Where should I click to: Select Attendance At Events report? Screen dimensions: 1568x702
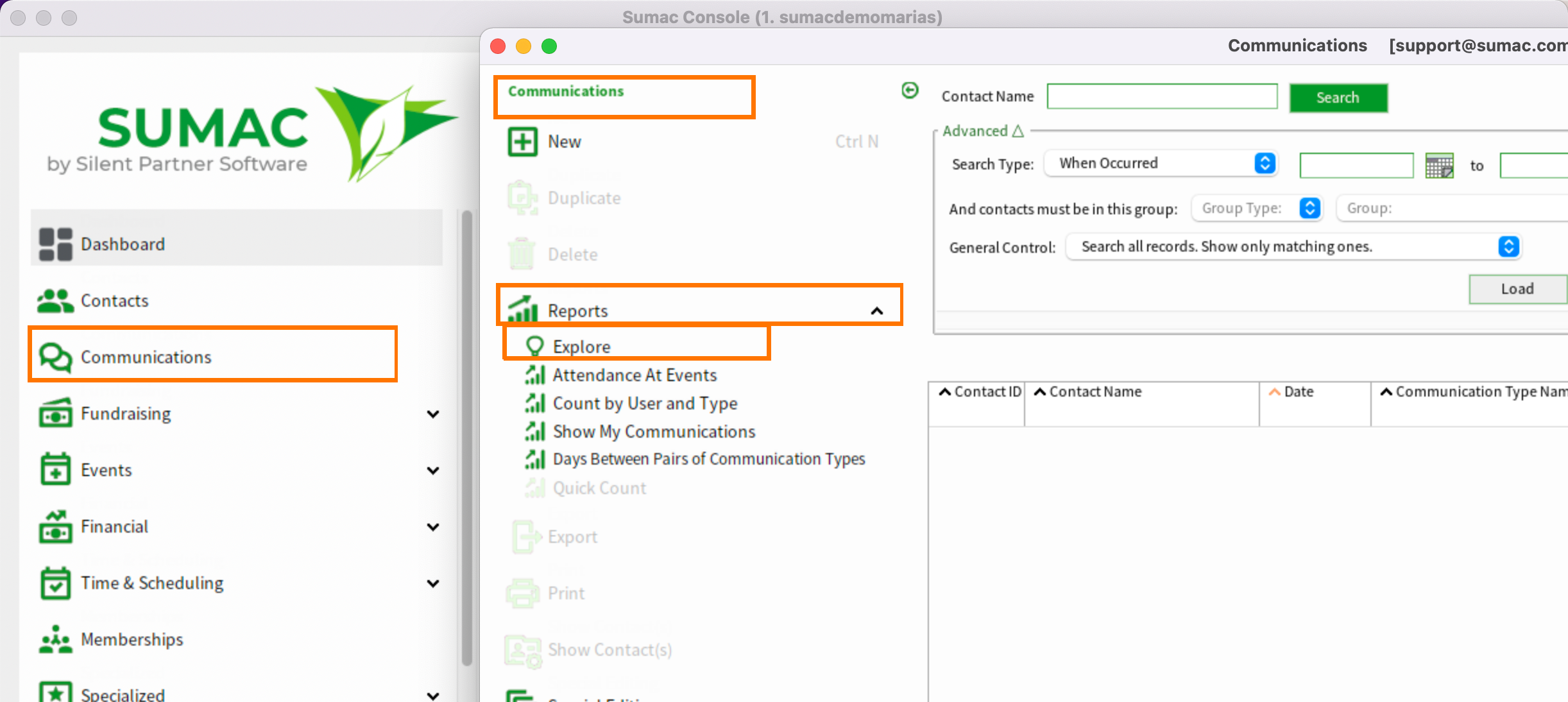[635, 375]
